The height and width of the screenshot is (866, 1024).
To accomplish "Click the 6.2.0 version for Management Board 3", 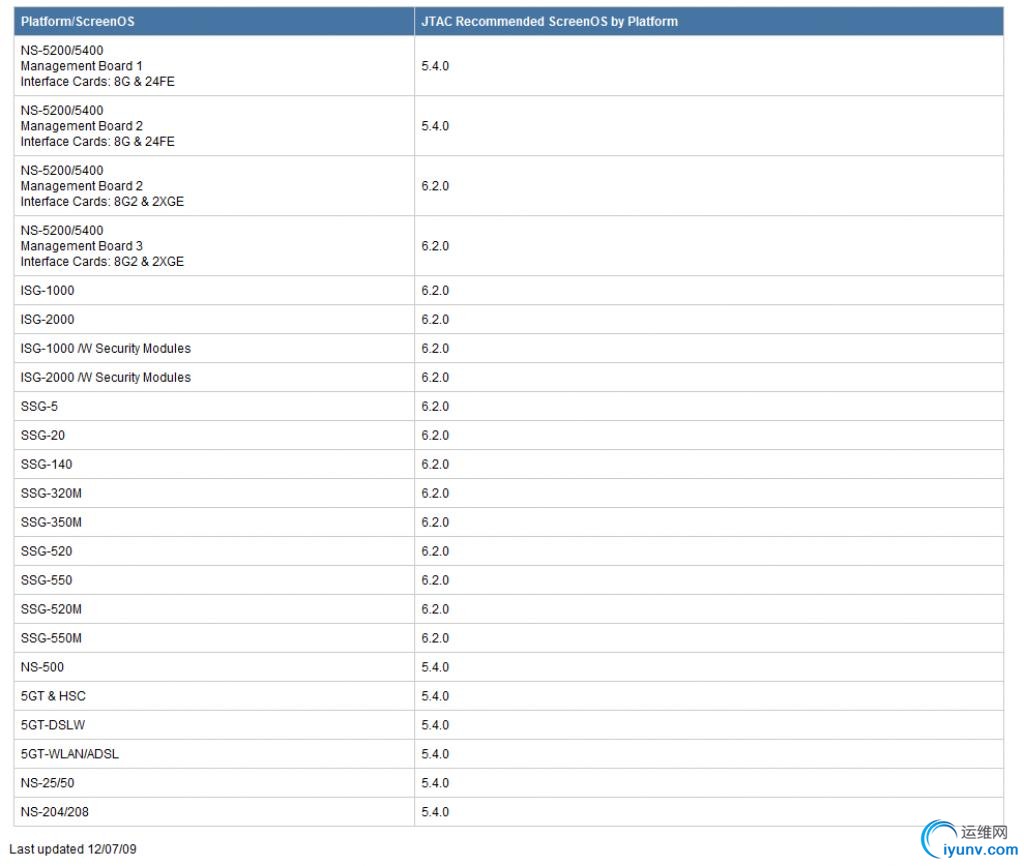I will point(435,246).
